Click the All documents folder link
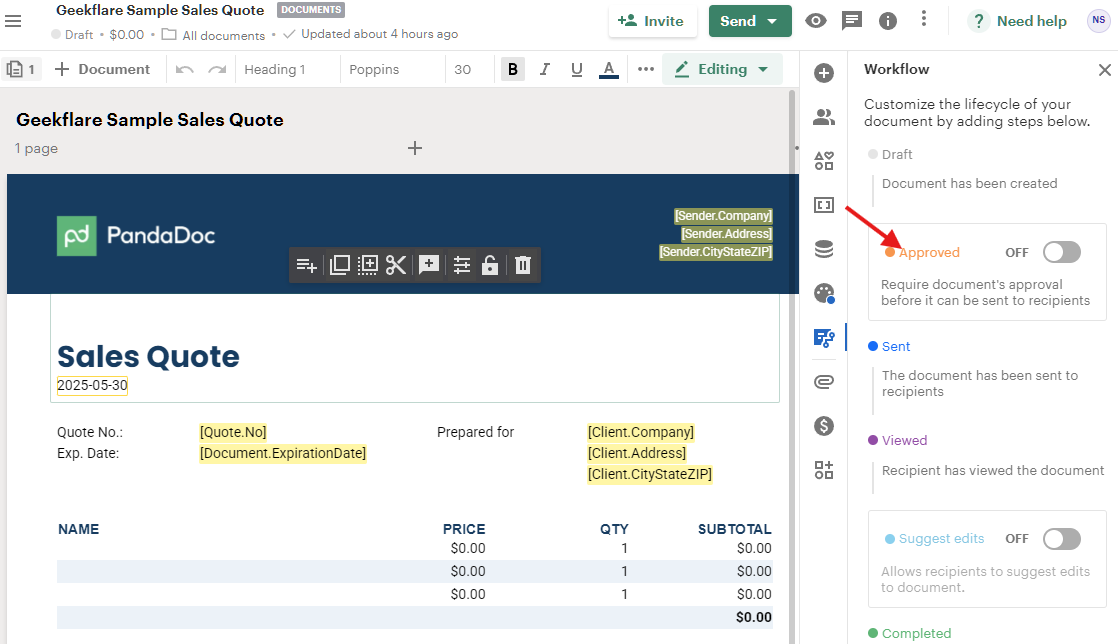Screen dimensions: 1118x644 (x=214, y=35)
